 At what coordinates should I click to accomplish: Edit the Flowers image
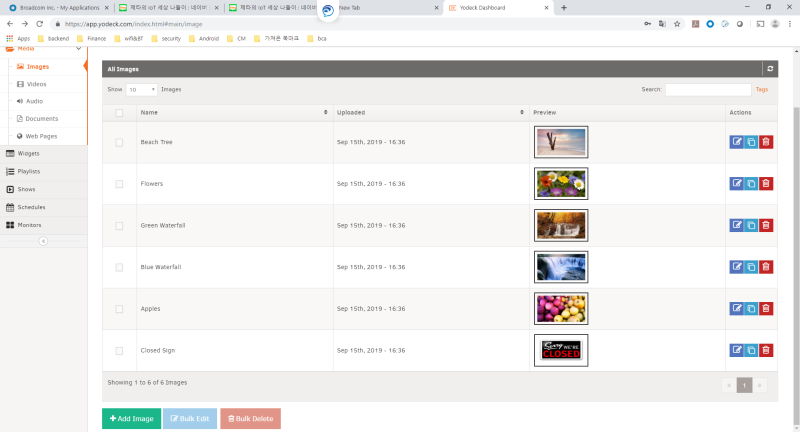pos(736,184)
